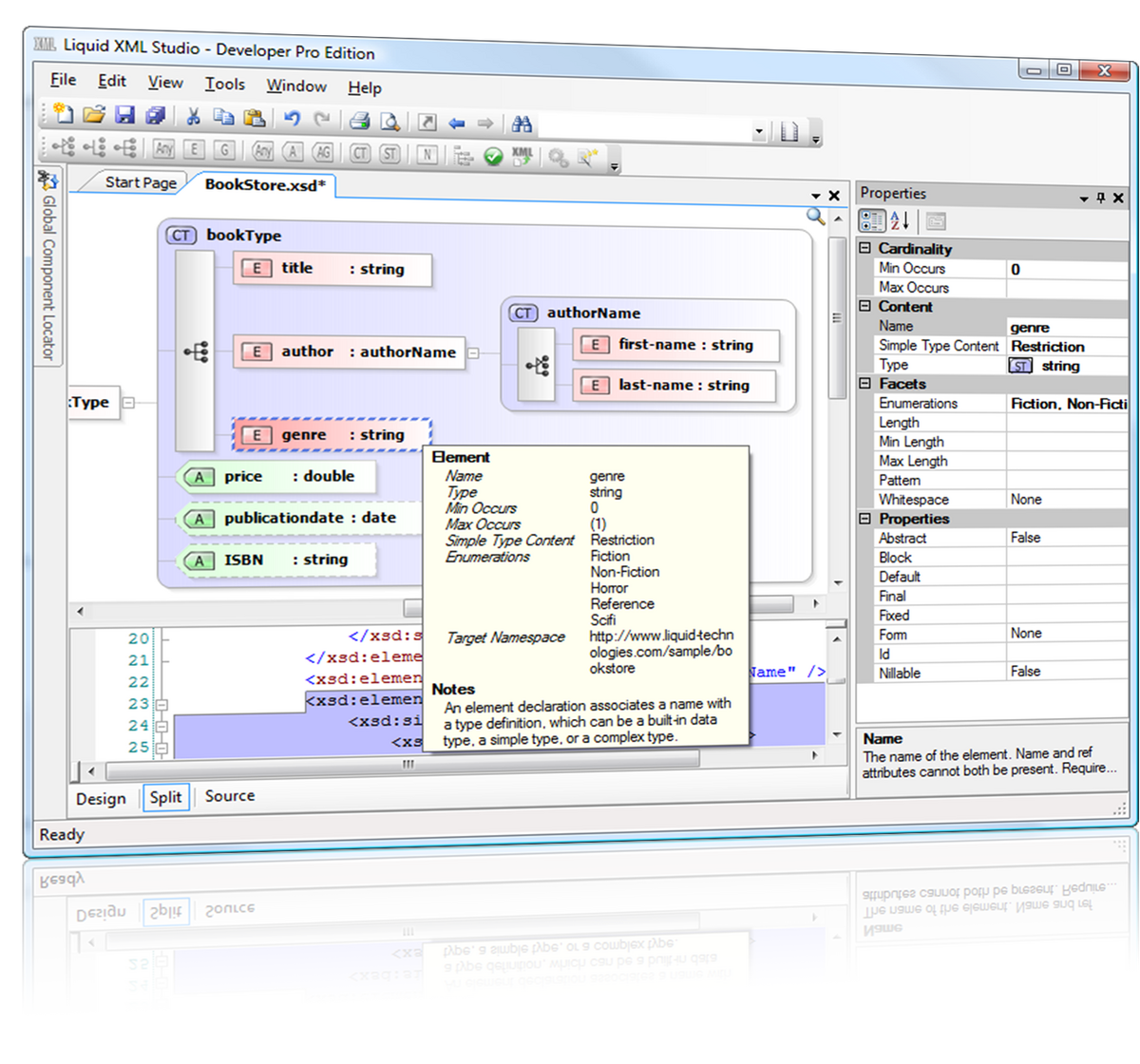This screenshot has height=1064, width=1140.
Task: Add Element using the E toolbar icon
Action: click(194, 149)
